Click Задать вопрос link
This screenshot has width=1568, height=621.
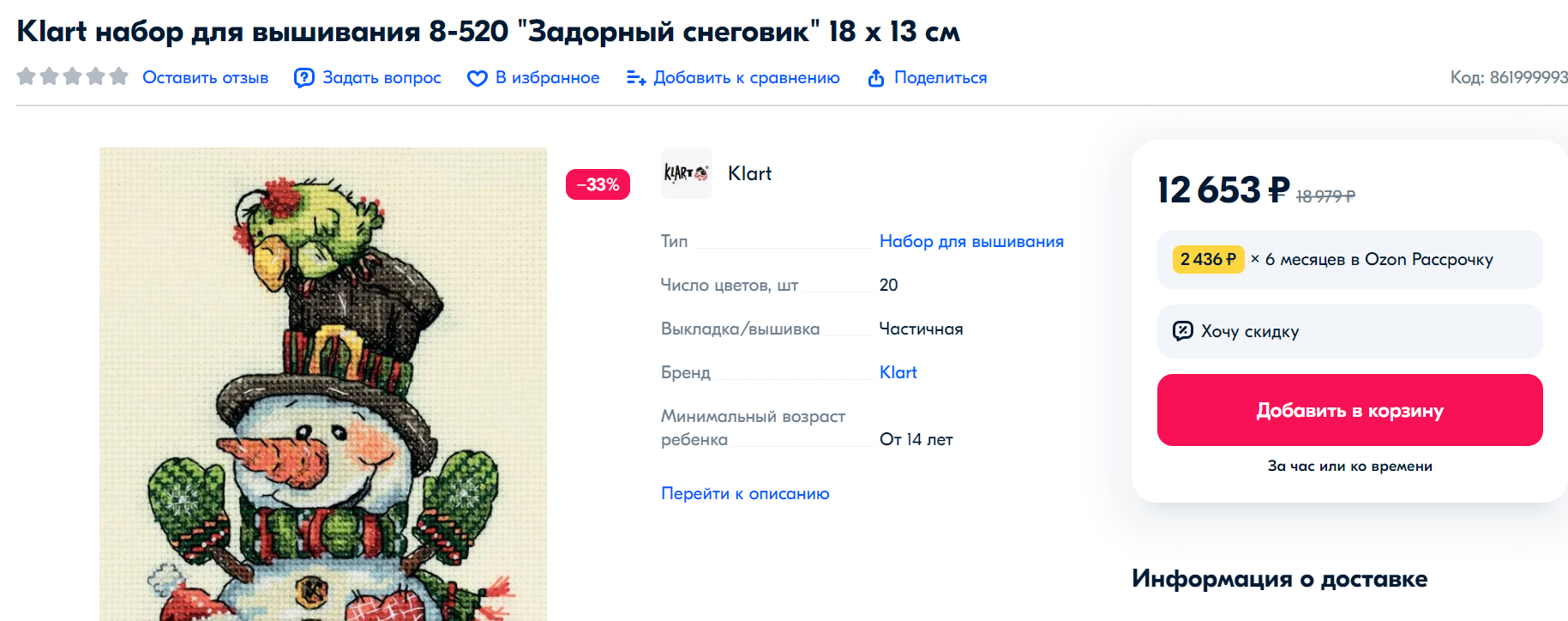coord(381,78)
